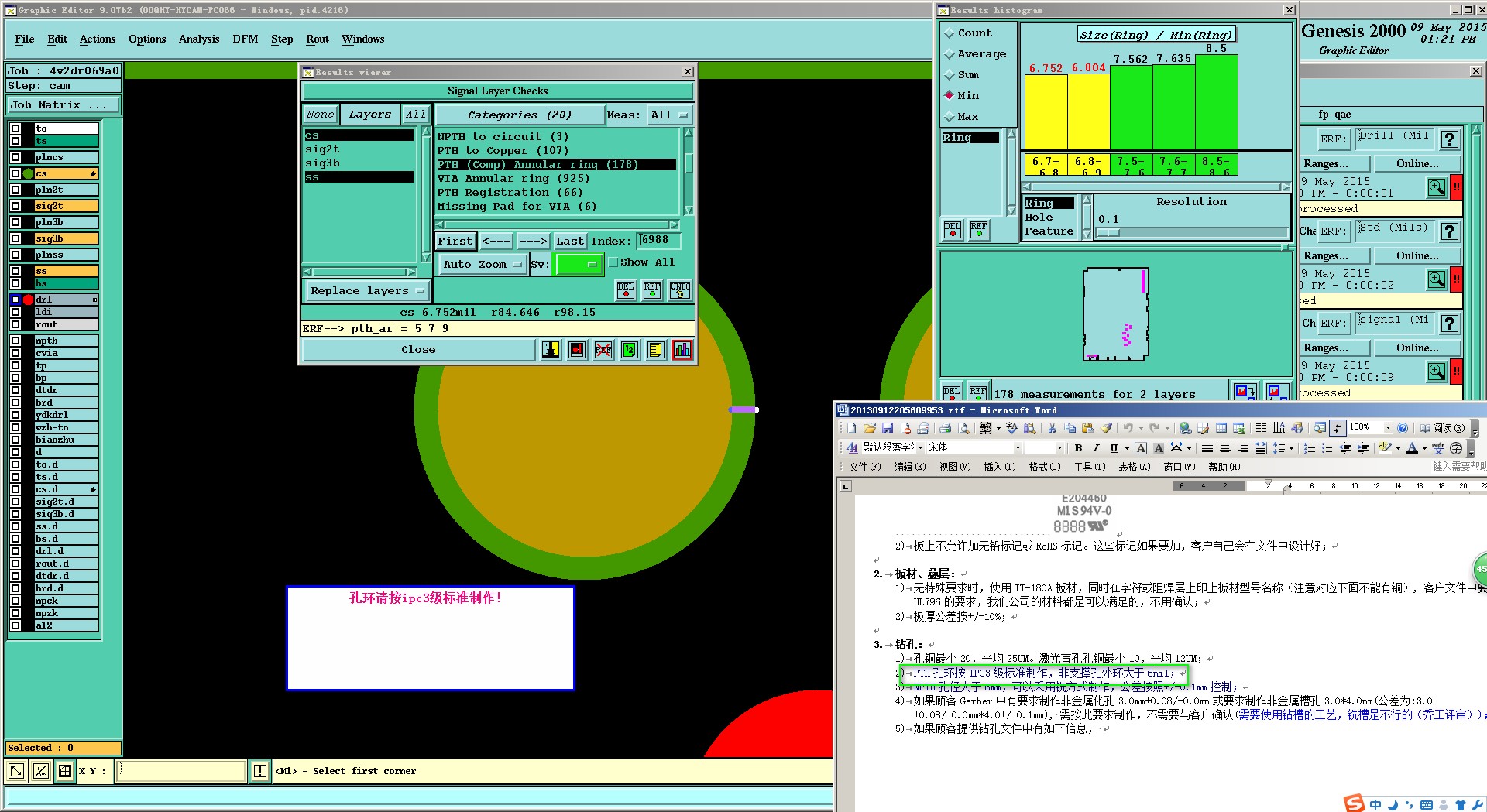Open the Word font name dropdown

click(1018, 448)
